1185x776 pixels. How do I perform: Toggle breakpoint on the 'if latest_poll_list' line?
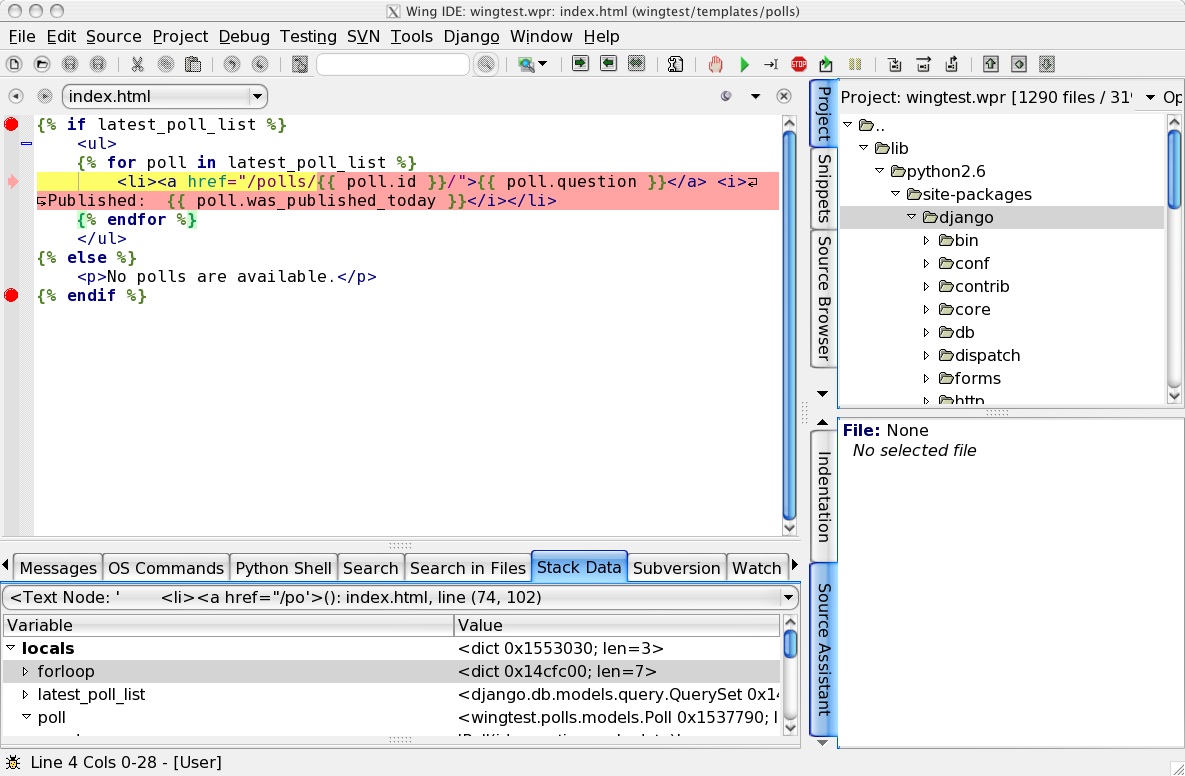(x=11, y=124)
